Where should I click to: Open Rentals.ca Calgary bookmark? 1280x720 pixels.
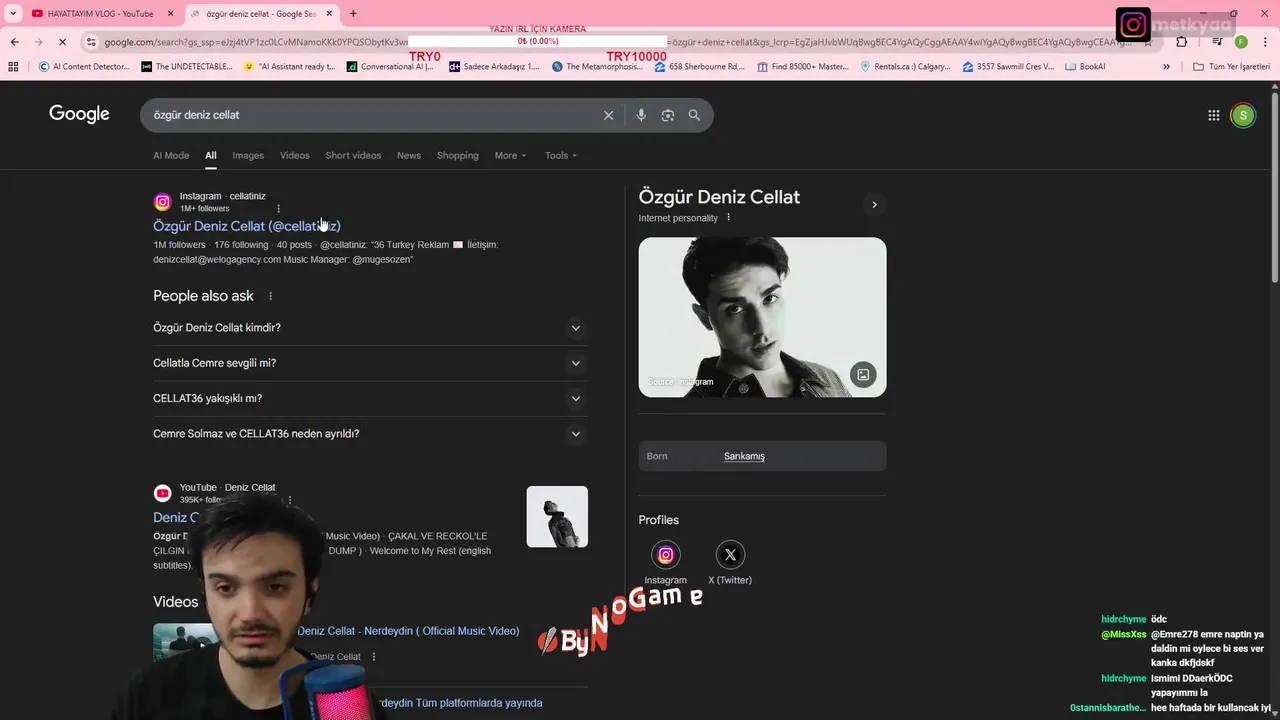click(x=905, y=67)
